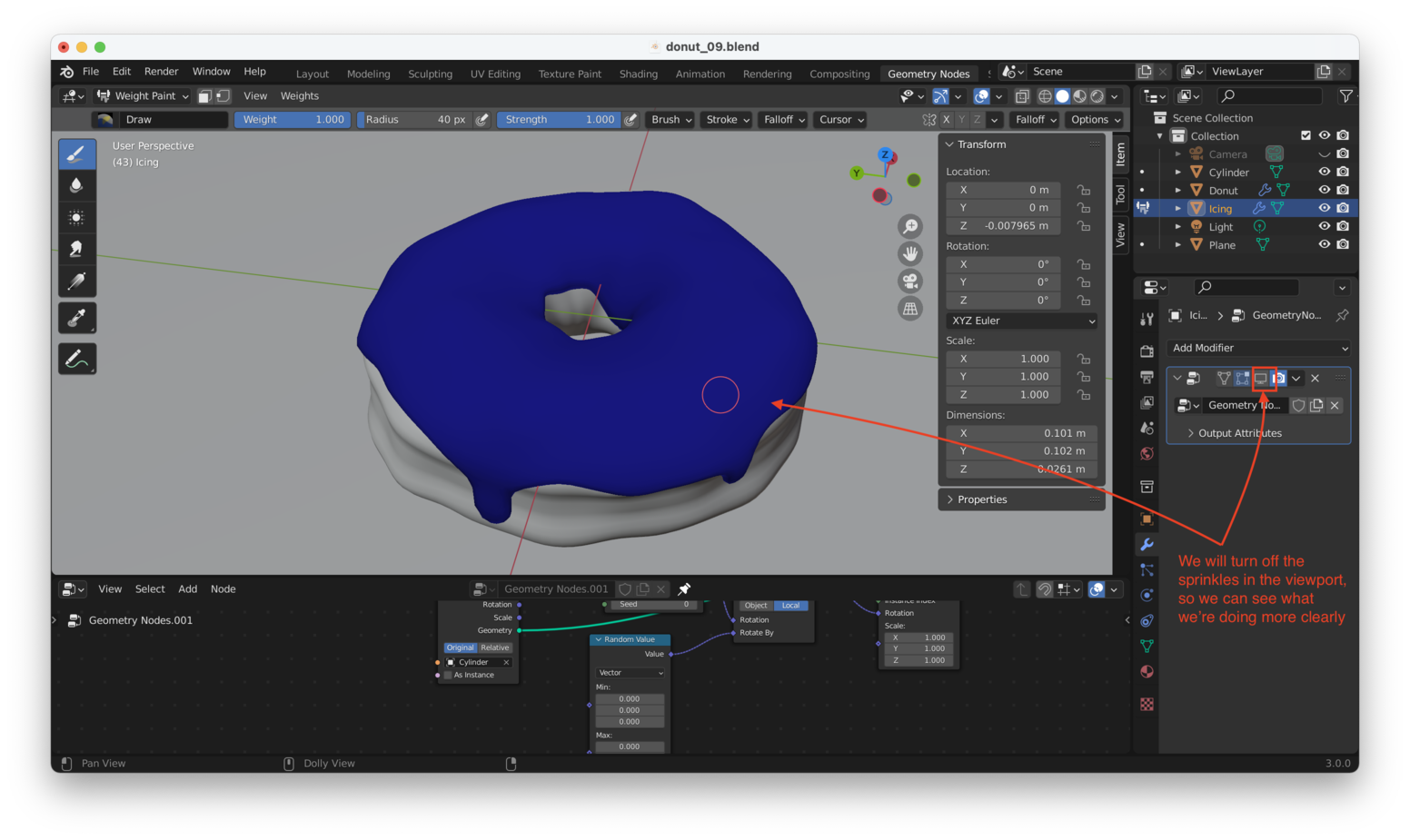This screenshot has width=1410, height=840.
Task: Pin the Geometry Nodes.001 node tree
Action: coord(684,589)
